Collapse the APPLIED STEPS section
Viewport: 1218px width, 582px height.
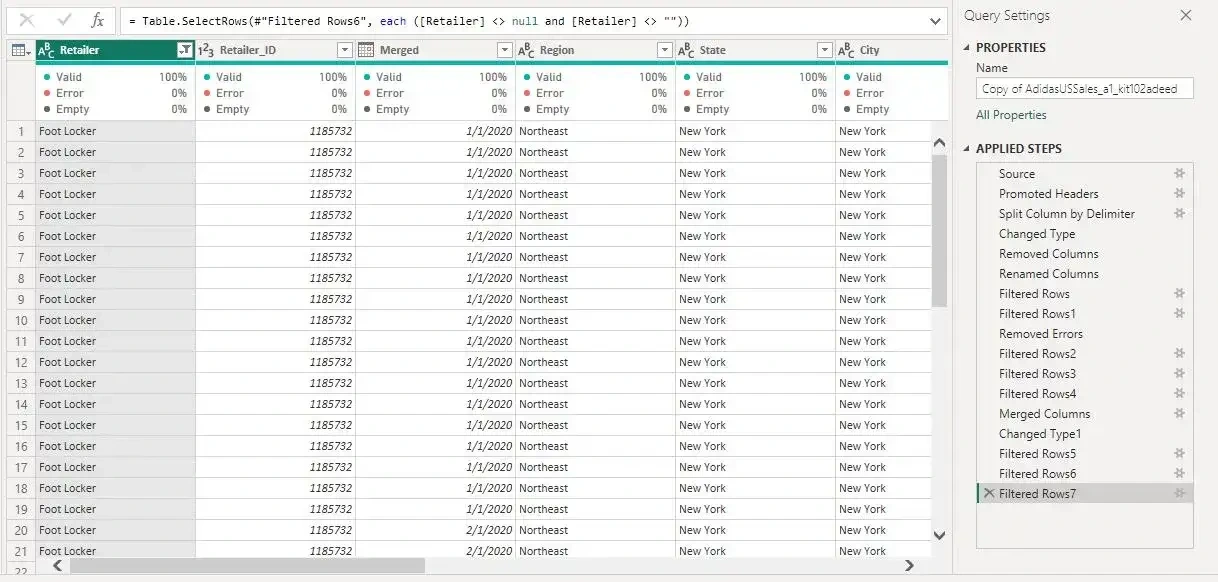point(967,149)
